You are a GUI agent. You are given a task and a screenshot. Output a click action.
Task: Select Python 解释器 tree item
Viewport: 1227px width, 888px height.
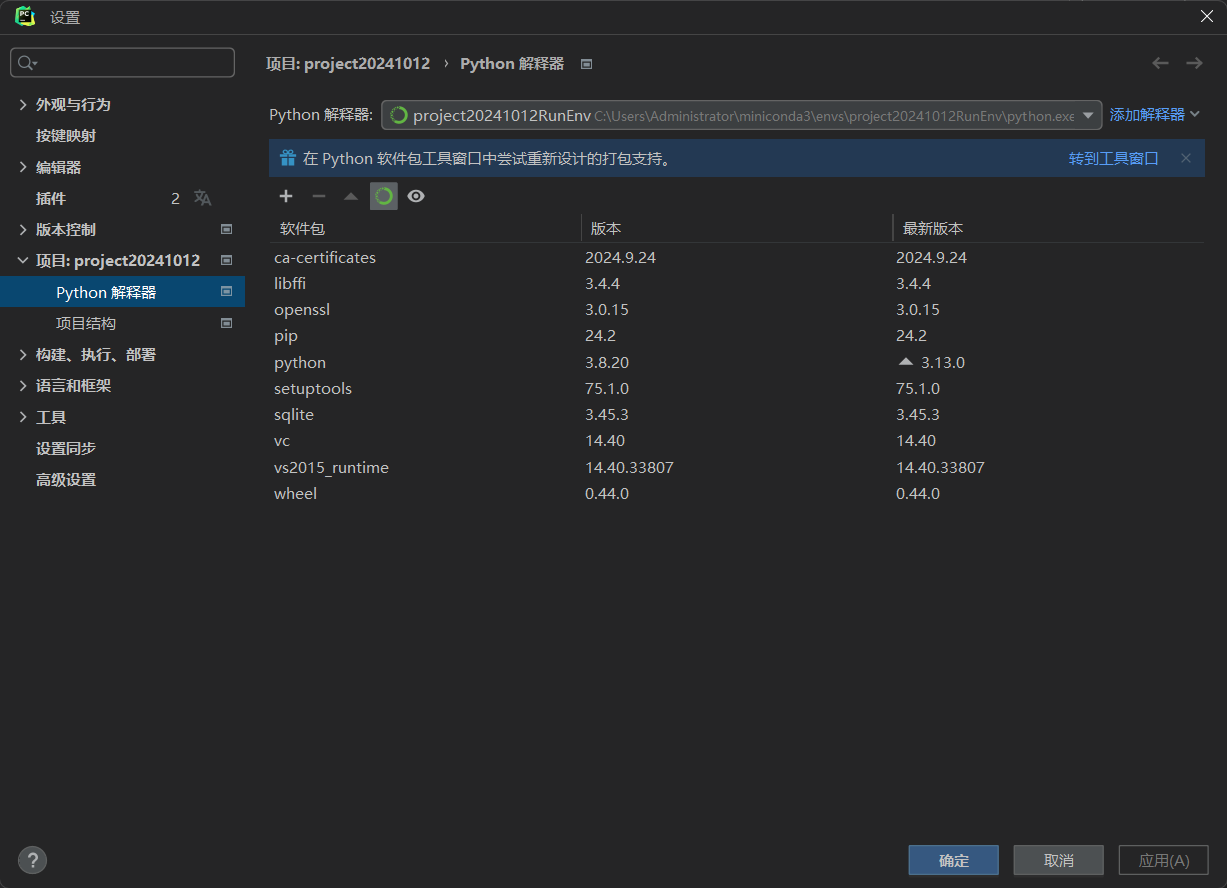click(x=122, y=292)
